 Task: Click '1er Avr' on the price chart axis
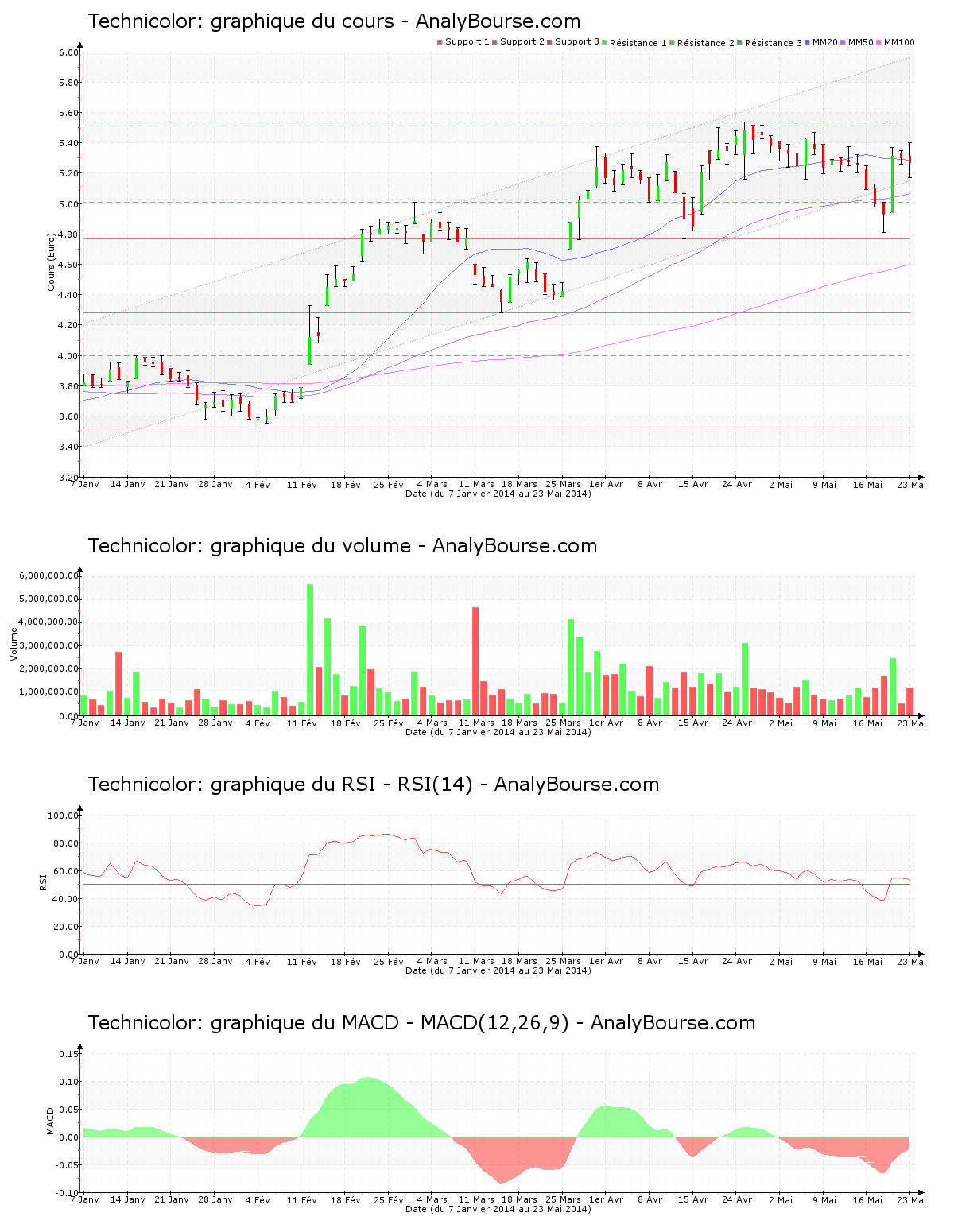coord(607,484)
